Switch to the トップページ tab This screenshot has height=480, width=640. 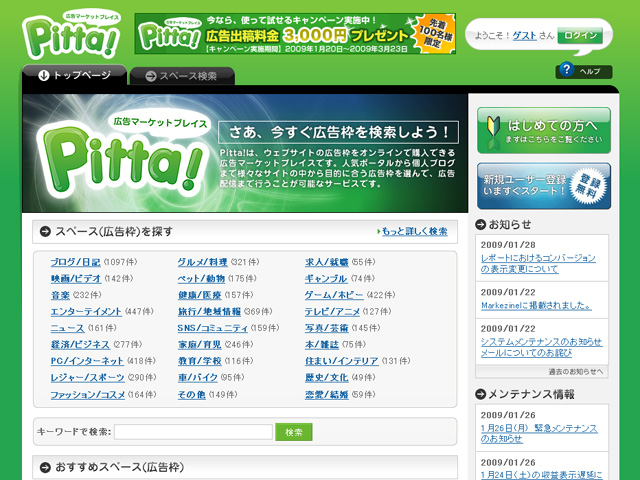[75, 76]
